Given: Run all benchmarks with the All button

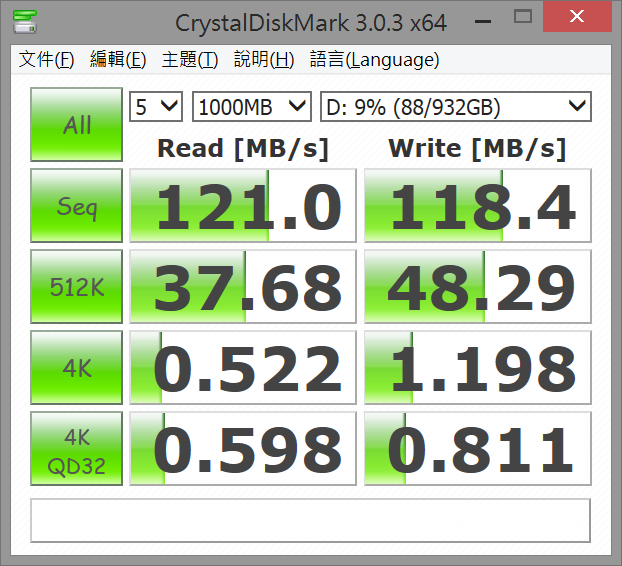Looking at the screenshot, I should point(77,125).
